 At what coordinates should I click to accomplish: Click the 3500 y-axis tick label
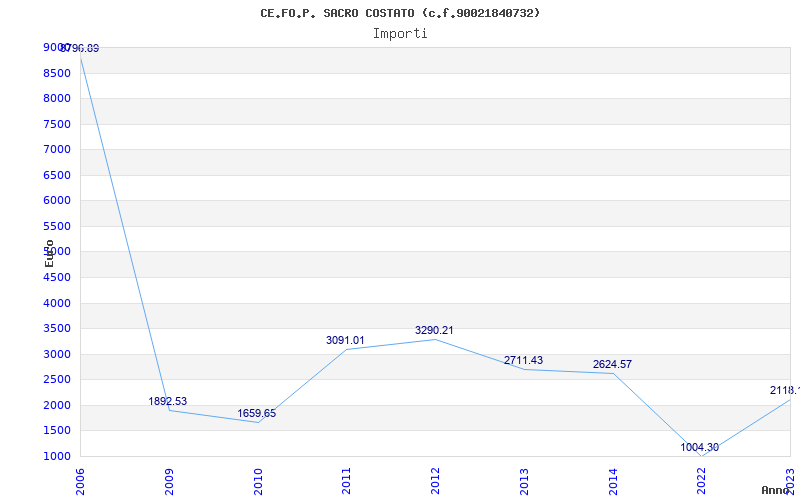point(57,329)
